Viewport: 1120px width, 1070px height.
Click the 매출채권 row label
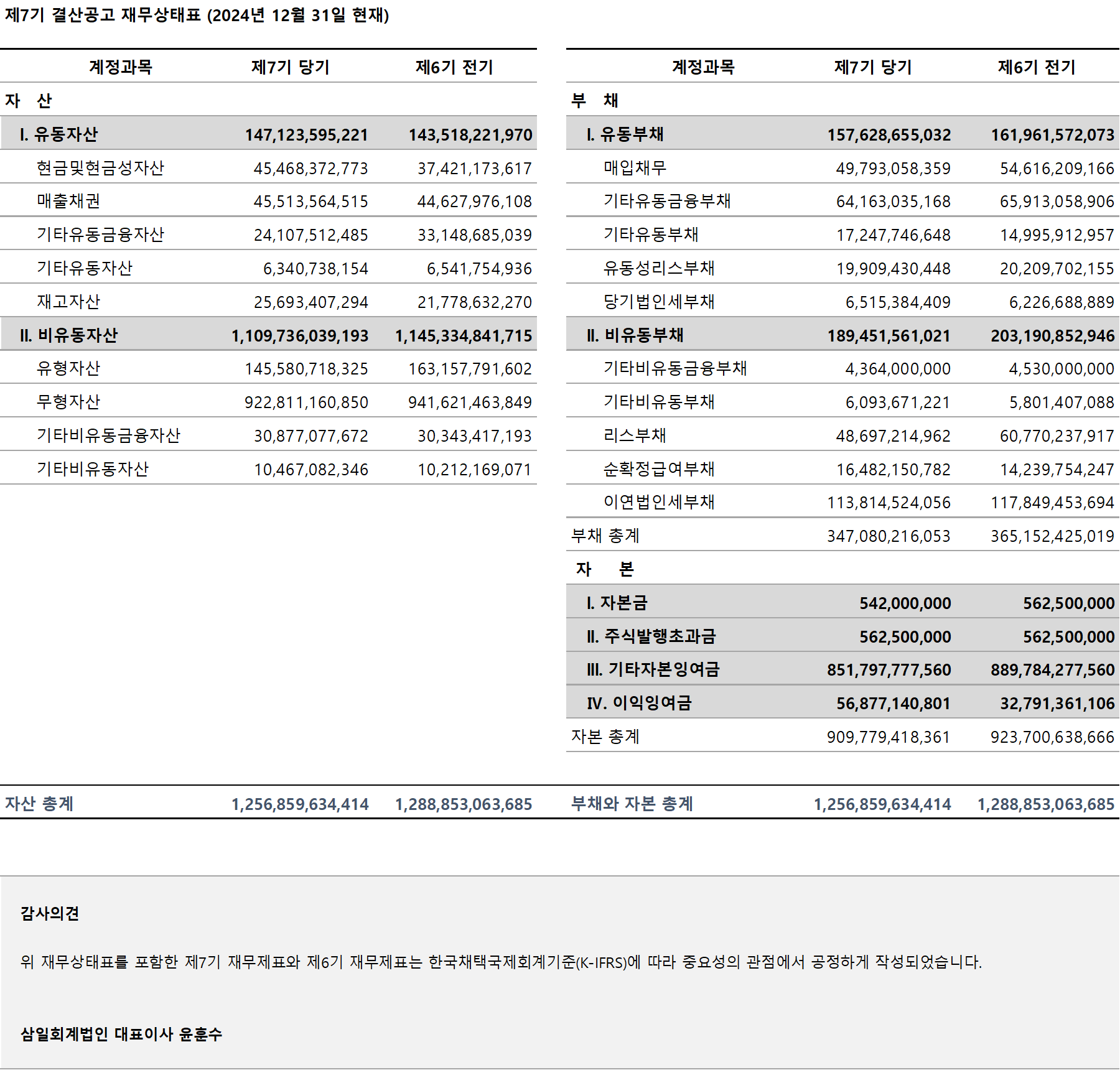(68, 201)
